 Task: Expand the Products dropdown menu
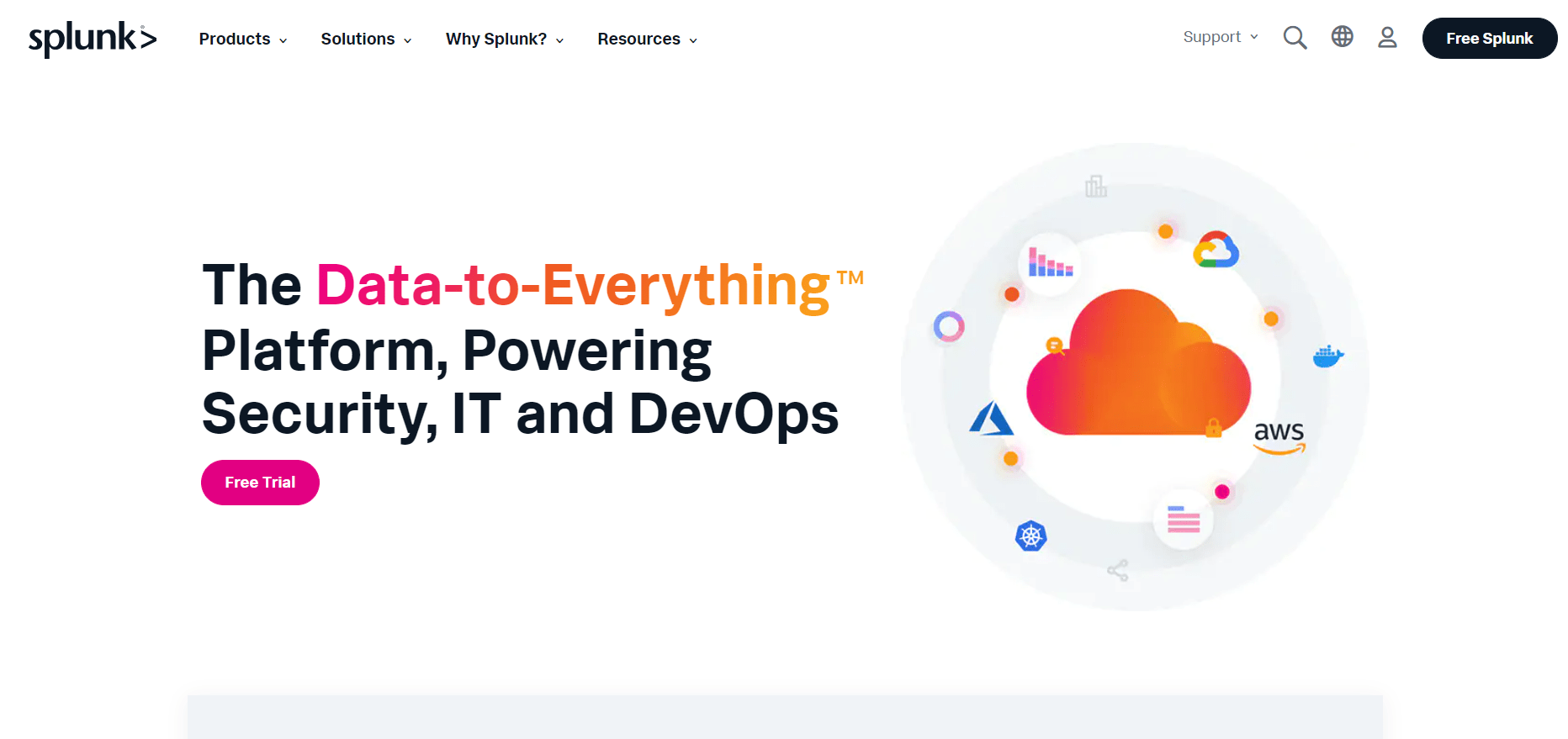243,40
